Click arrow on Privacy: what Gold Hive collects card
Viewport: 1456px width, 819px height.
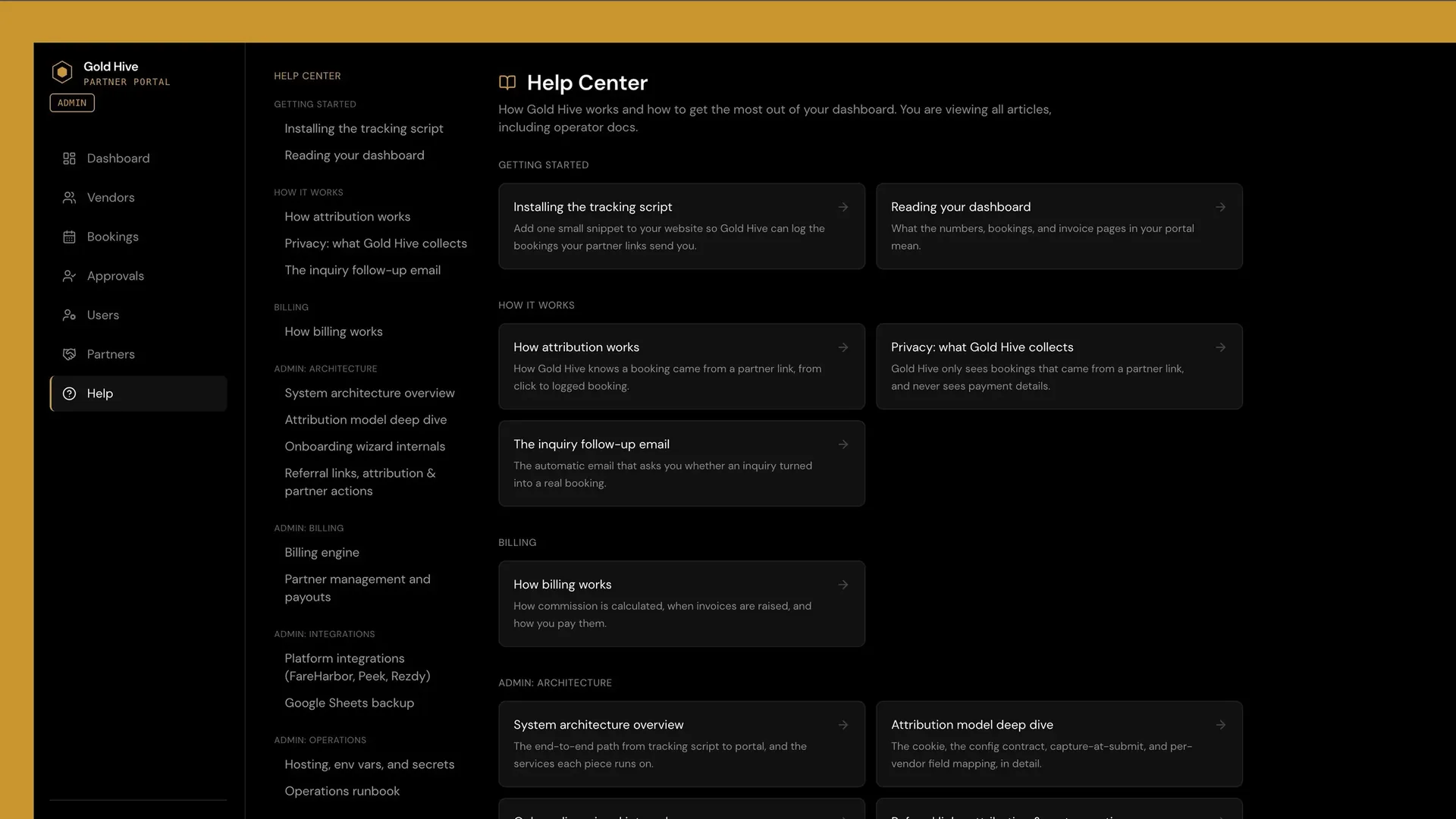pyautogui.click(x=1221, y=347)
